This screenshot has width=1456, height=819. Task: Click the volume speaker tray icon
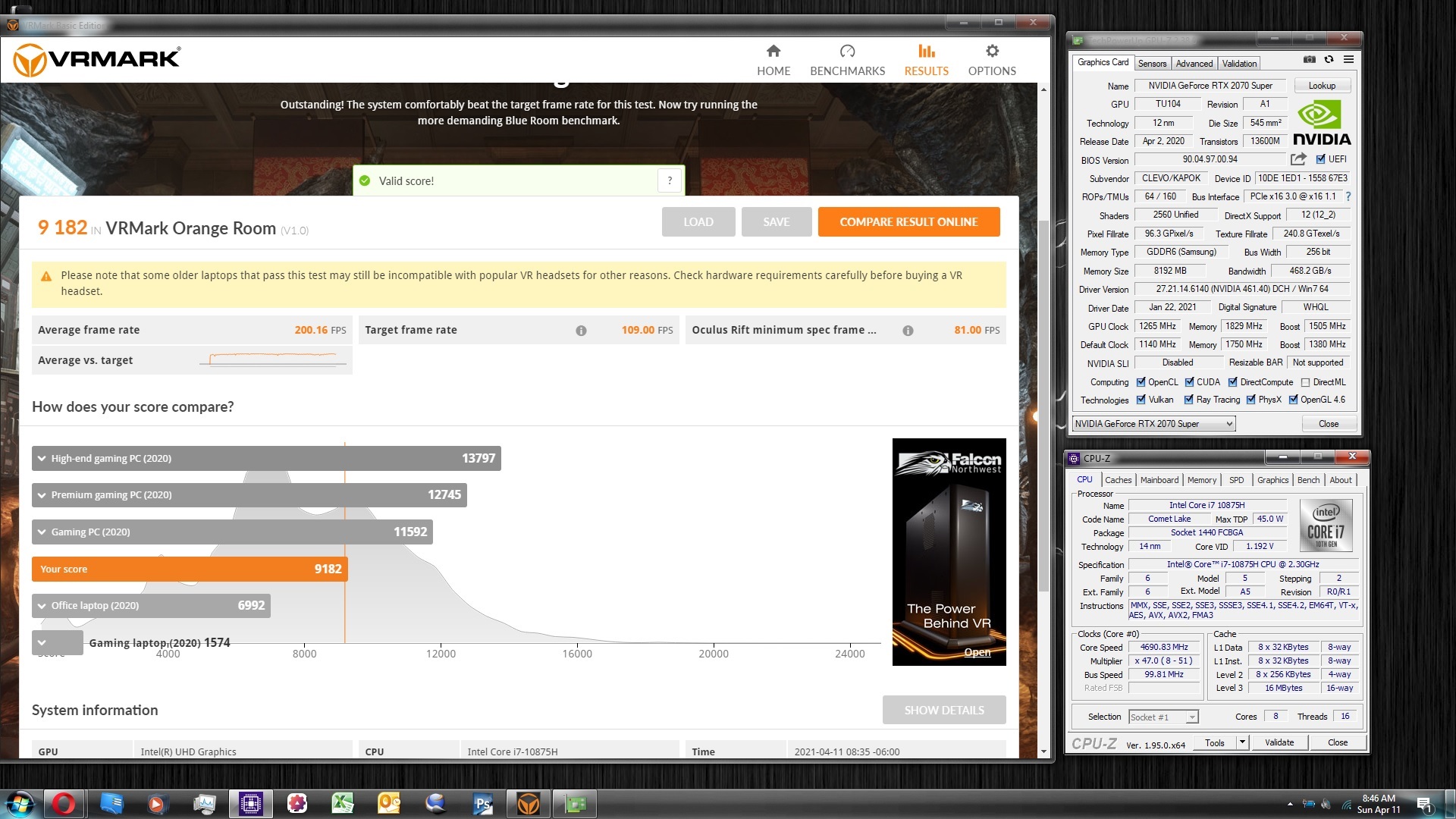(1326, 804)
